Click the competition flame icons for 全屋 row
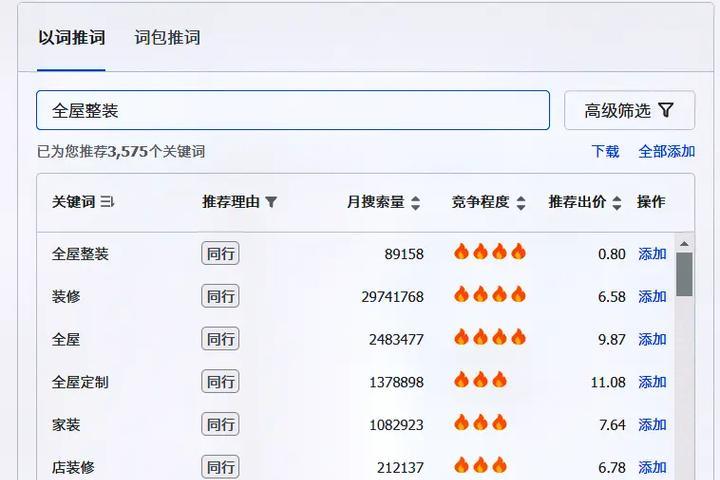This screenshot has height=480, width=720. click(490, 337)
